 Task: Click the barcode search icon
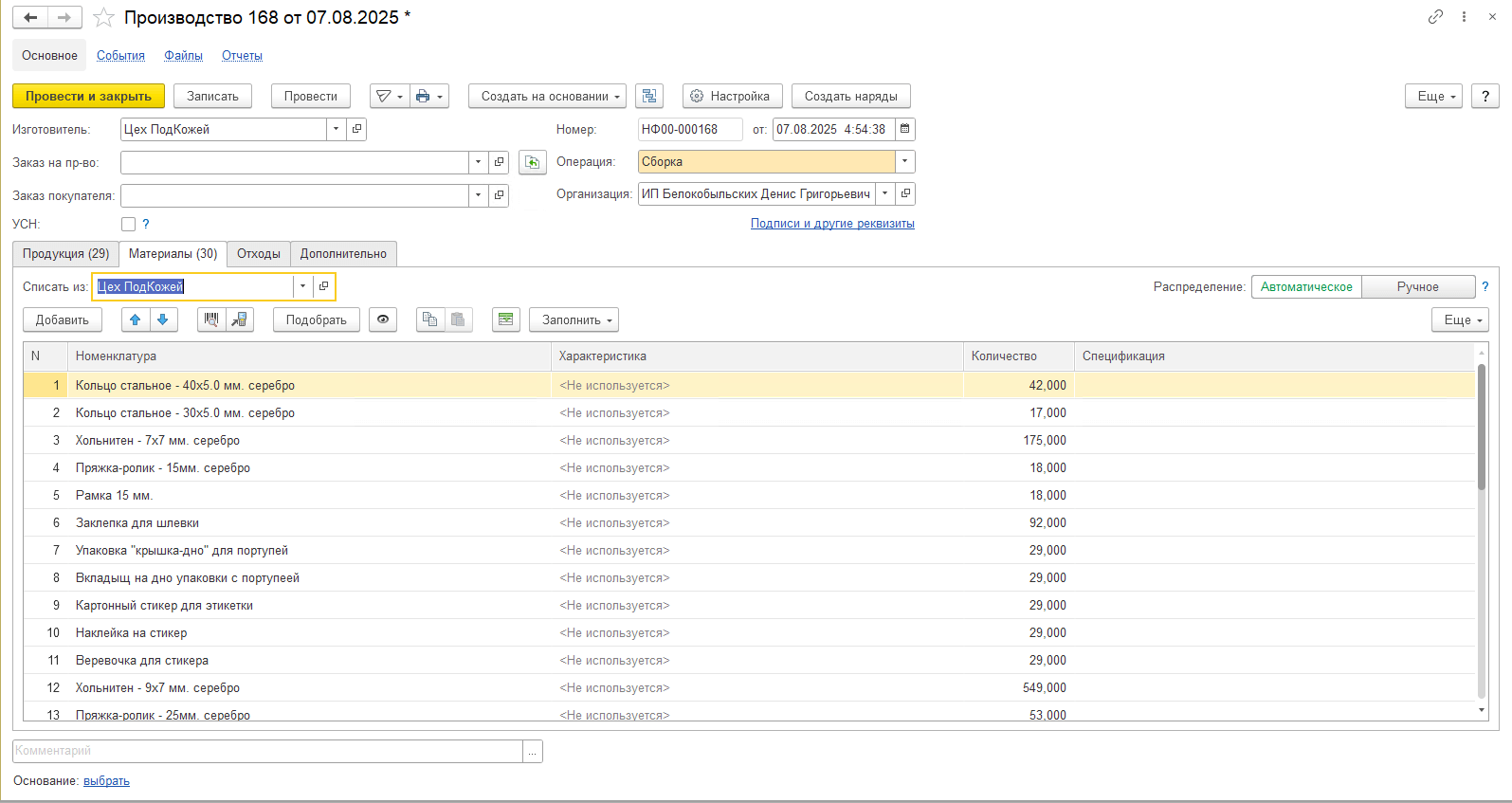pyautogui.click(x=211, y=319)
